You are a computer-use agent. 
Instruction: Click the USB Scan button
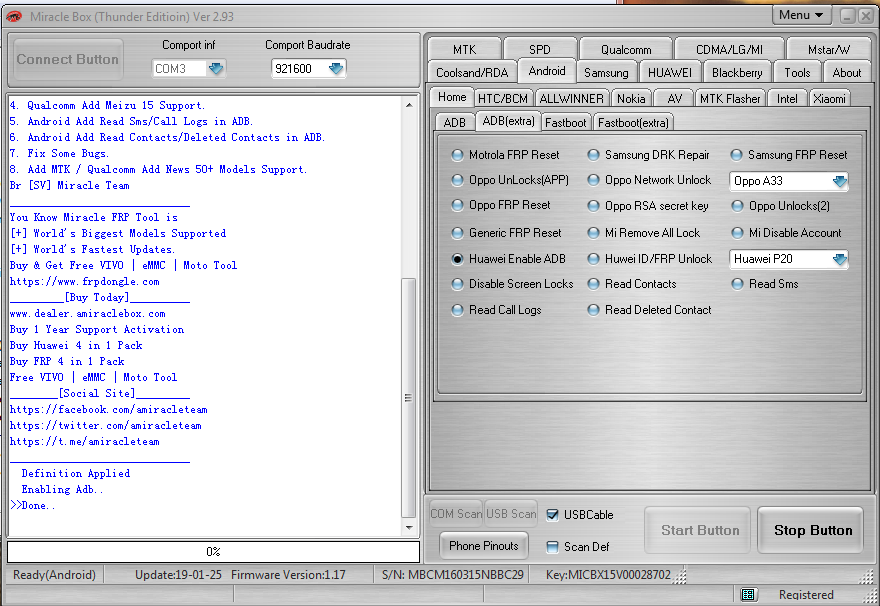pyautogui.click(x=511, y=513)
